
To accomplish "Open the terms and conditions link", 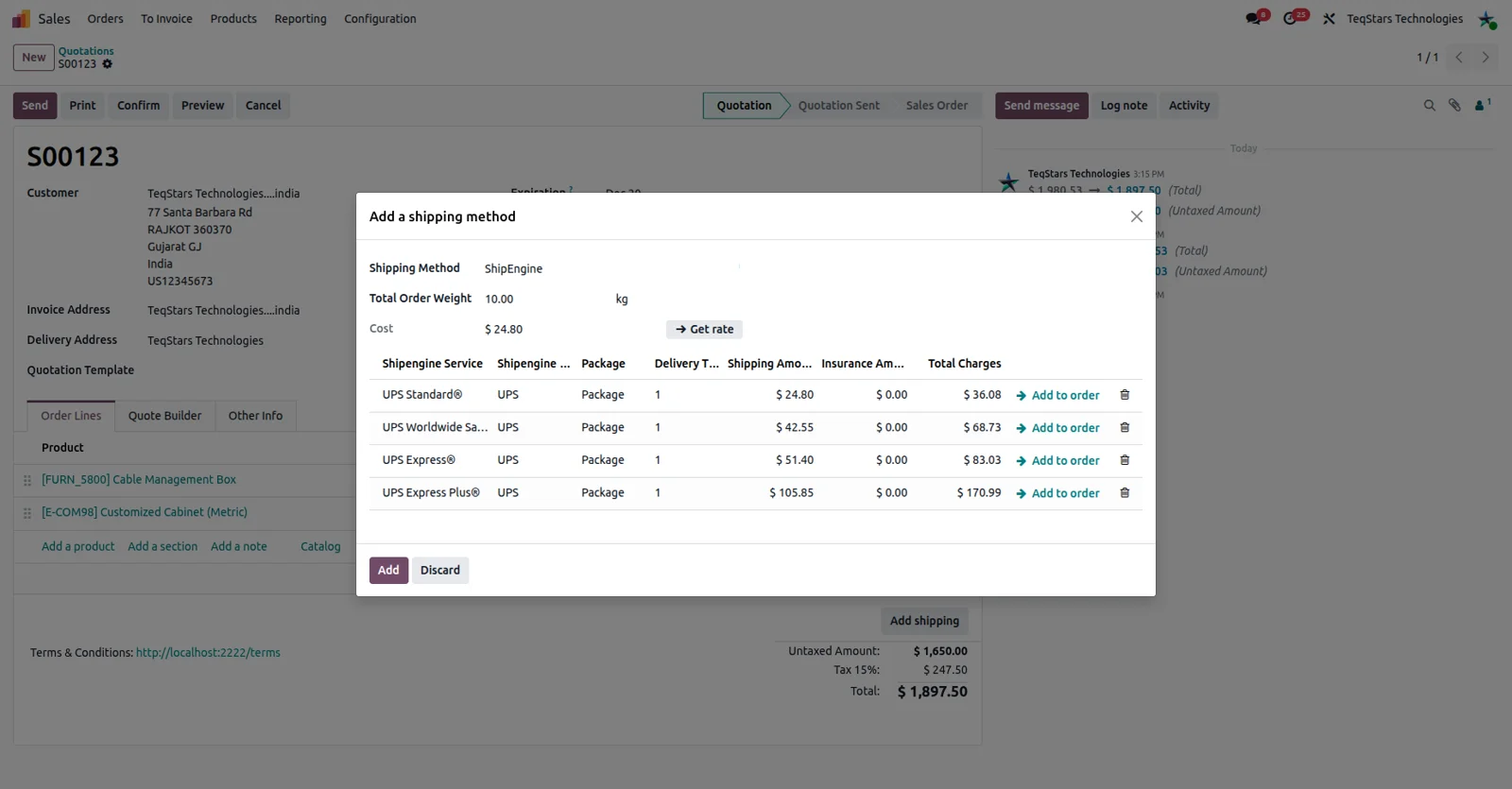I will pos(208,653).
